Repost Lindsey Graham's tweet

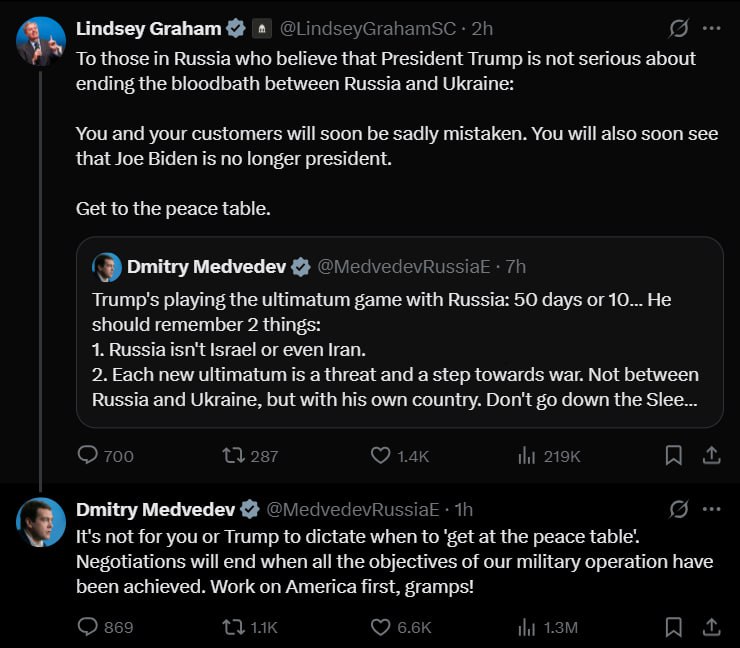[x=234, y=456]
